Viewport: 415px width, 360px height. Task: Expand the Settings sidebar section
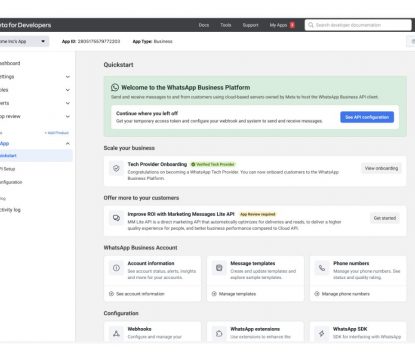[68, 77]
